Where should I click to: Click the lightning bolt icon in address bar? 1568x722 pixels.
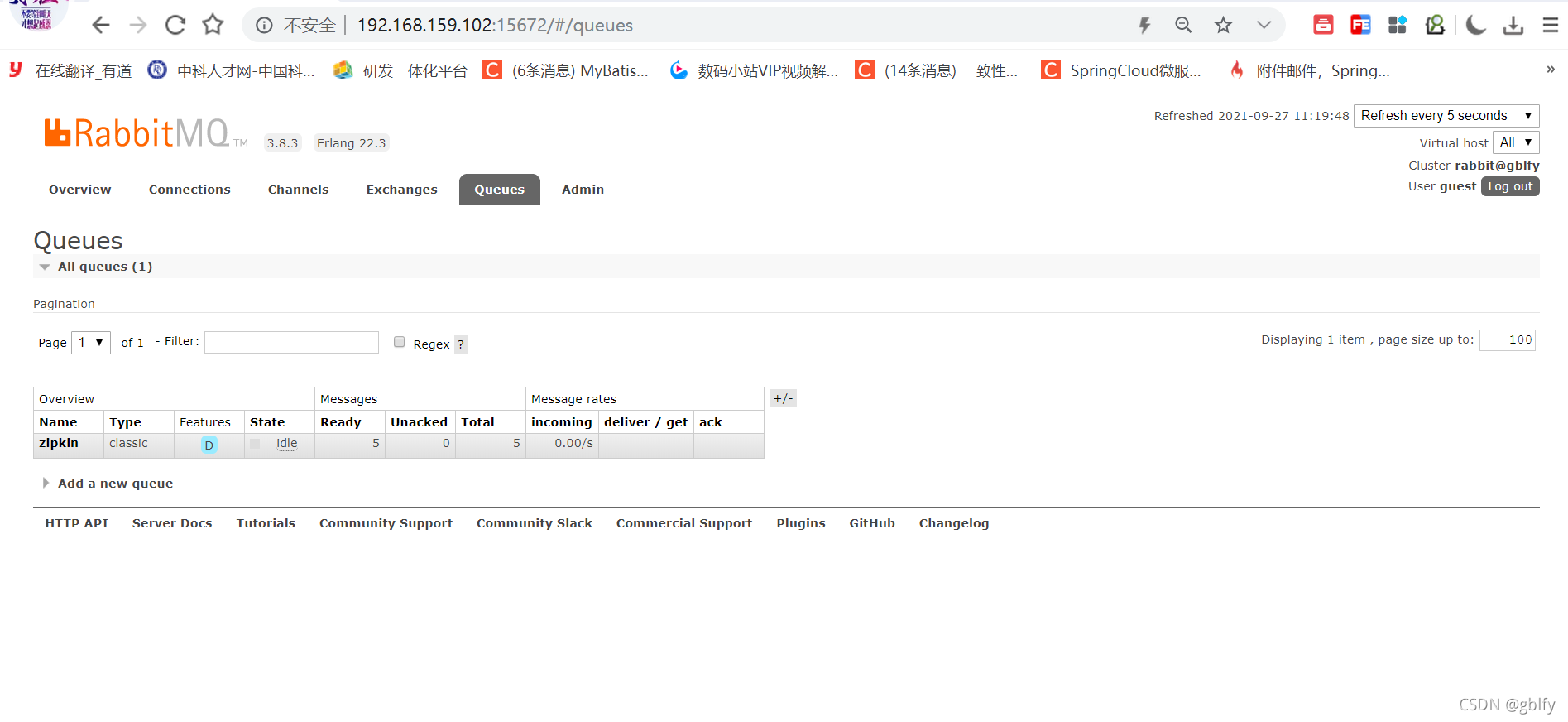1144,26
